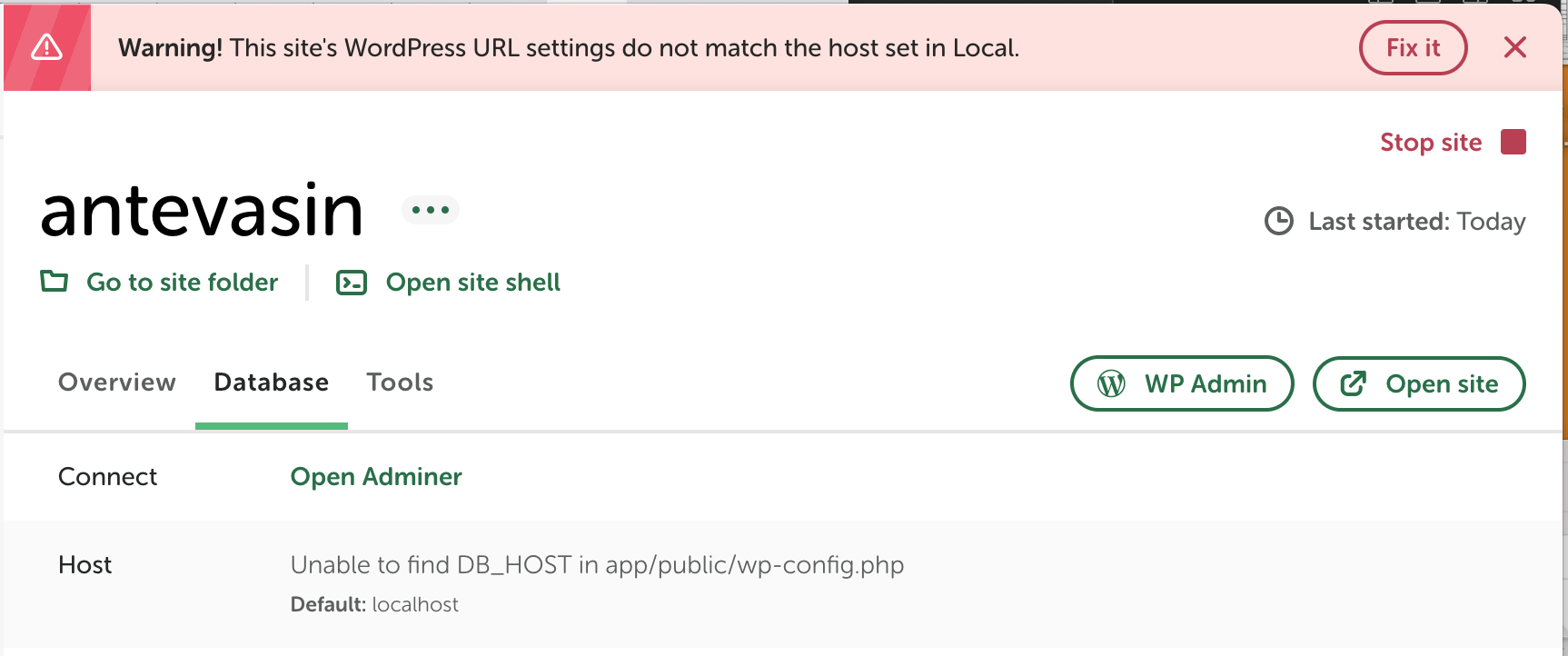This screenshot has width=1568, height=656.
Task: Dismiss the WordPress URL warning banner
Action: pyautogui.click(x=1514, y=47)
